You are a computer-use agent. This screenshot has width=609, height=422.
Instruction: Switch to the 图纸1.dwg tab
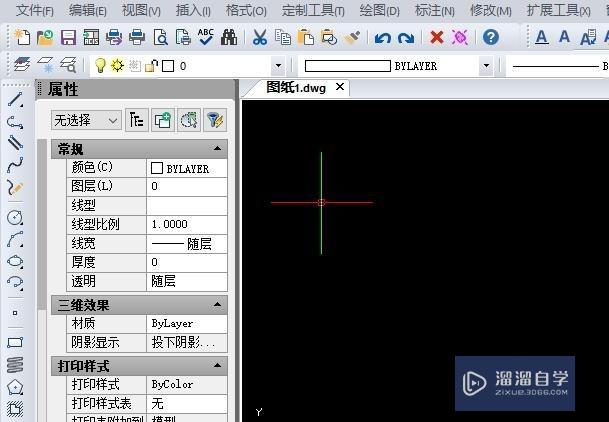click(x=296, y=88)
